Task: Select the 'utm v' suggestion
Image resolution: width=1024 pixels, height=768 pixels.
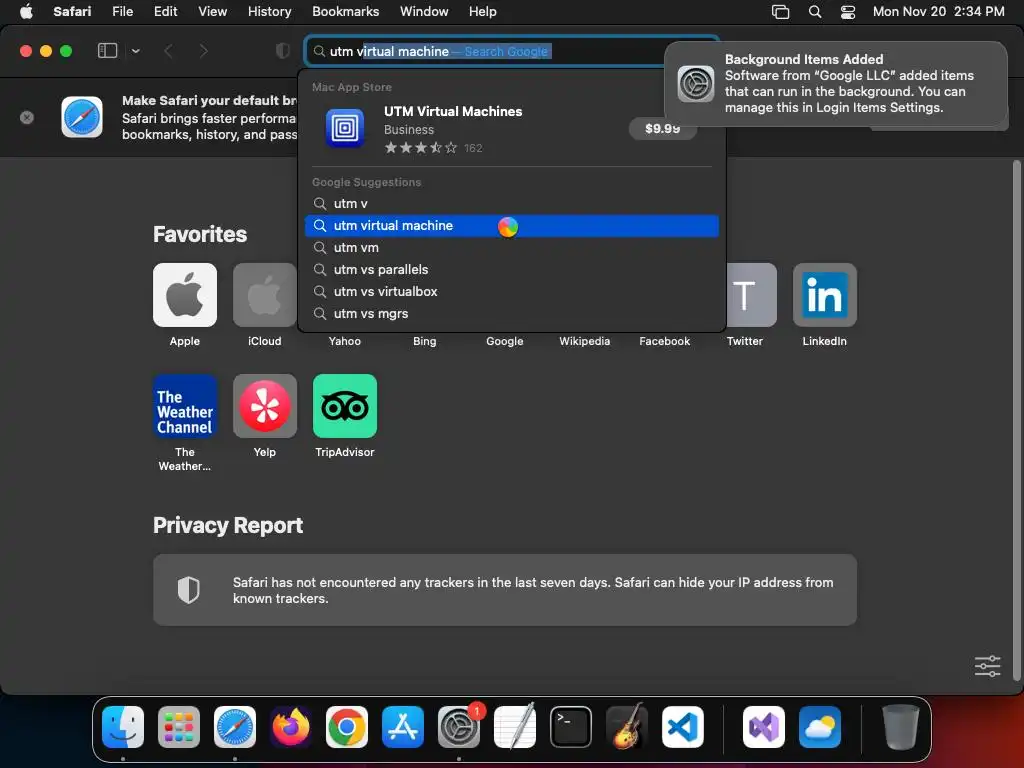Action: coord(512,204)
